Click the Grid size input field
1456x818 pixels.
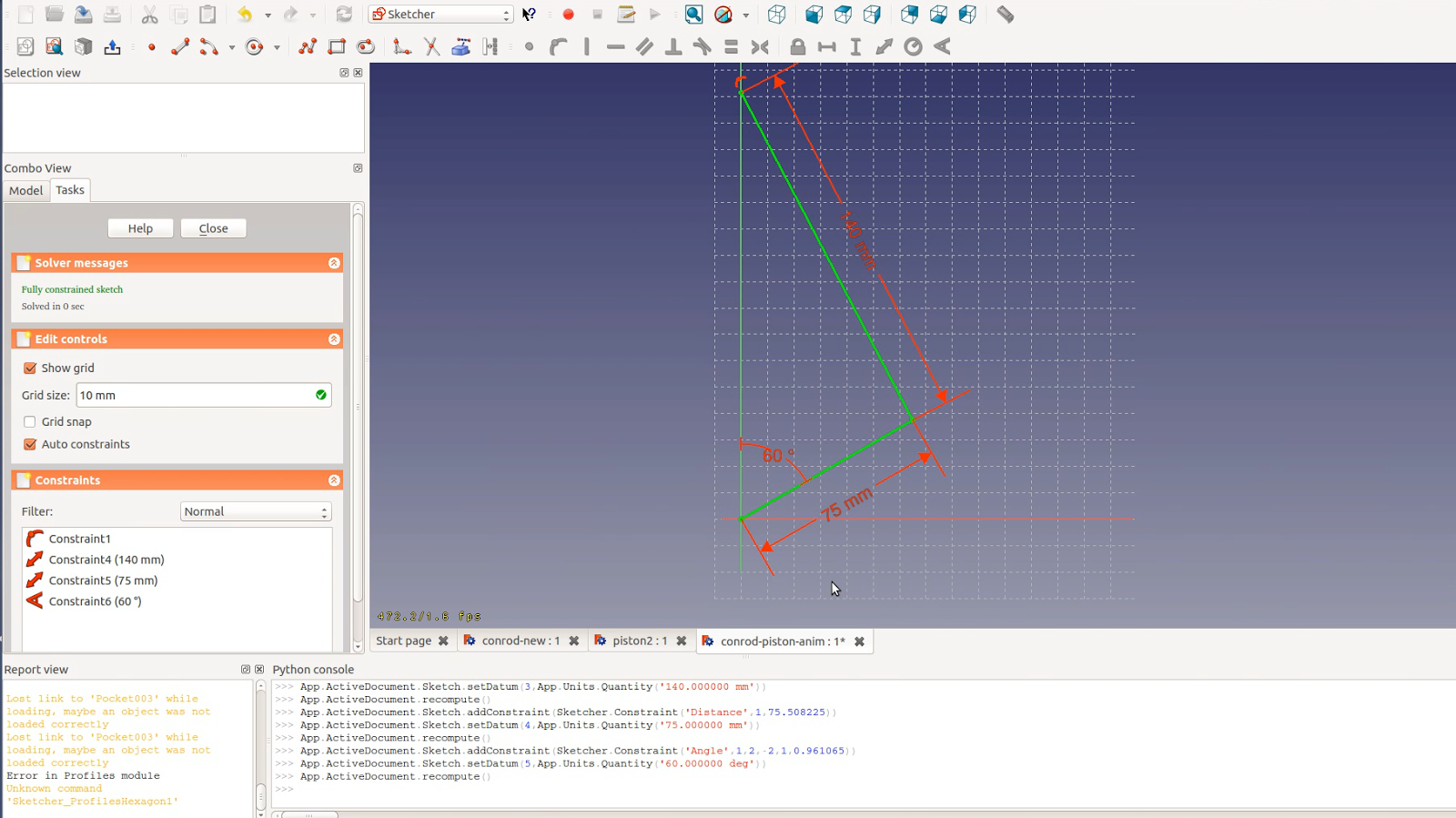pos(195,396)
